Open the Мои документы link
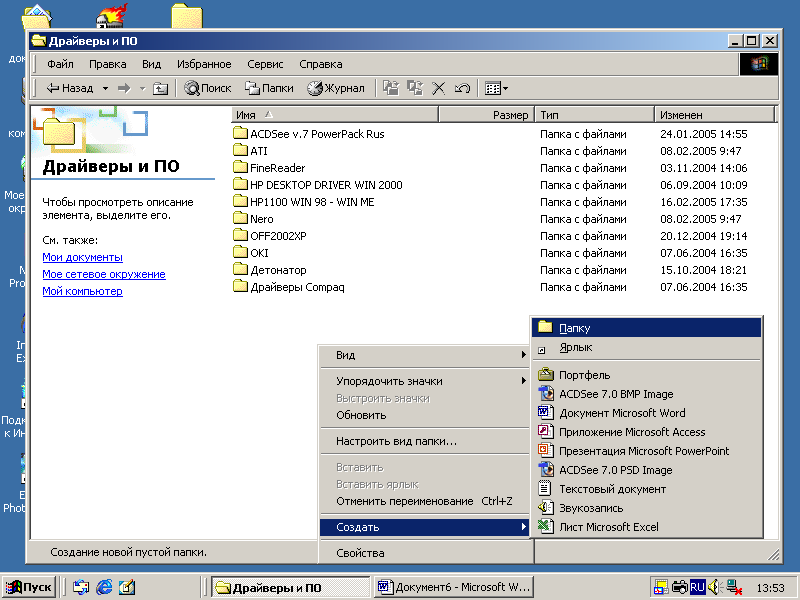800x600 pixels. point(83,257)
